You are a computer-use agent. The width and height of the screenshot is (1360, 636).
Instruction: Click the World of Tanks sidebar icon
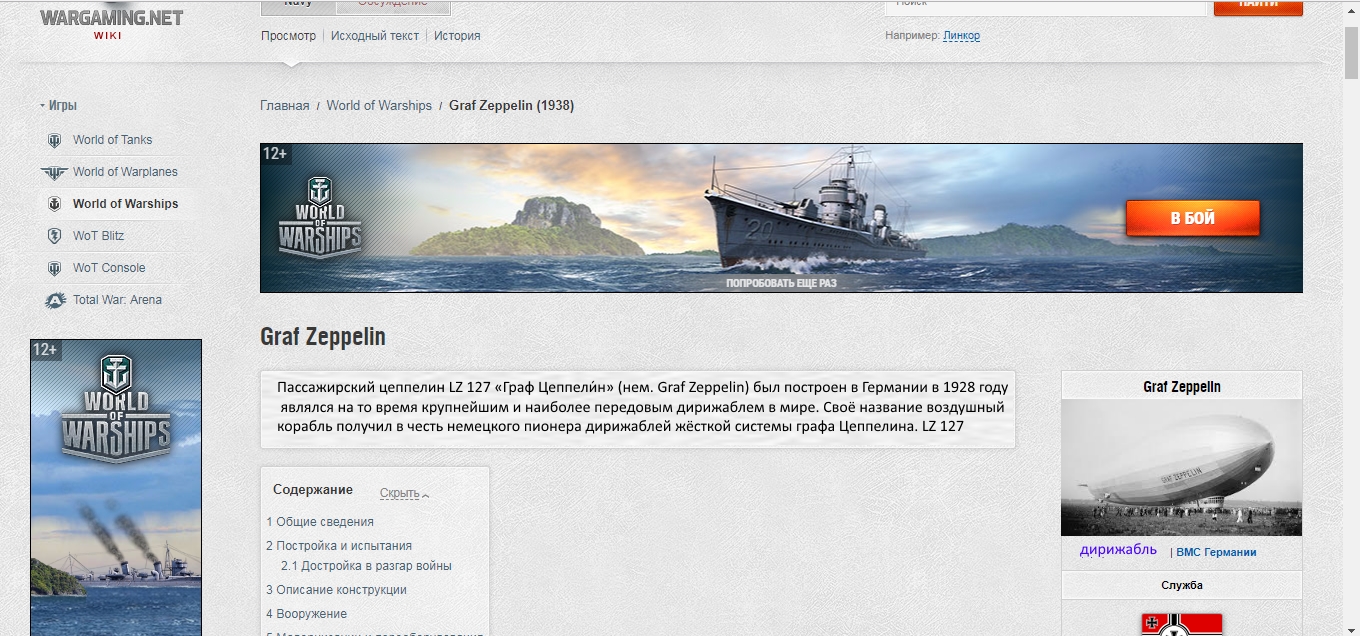click(54, 140)
